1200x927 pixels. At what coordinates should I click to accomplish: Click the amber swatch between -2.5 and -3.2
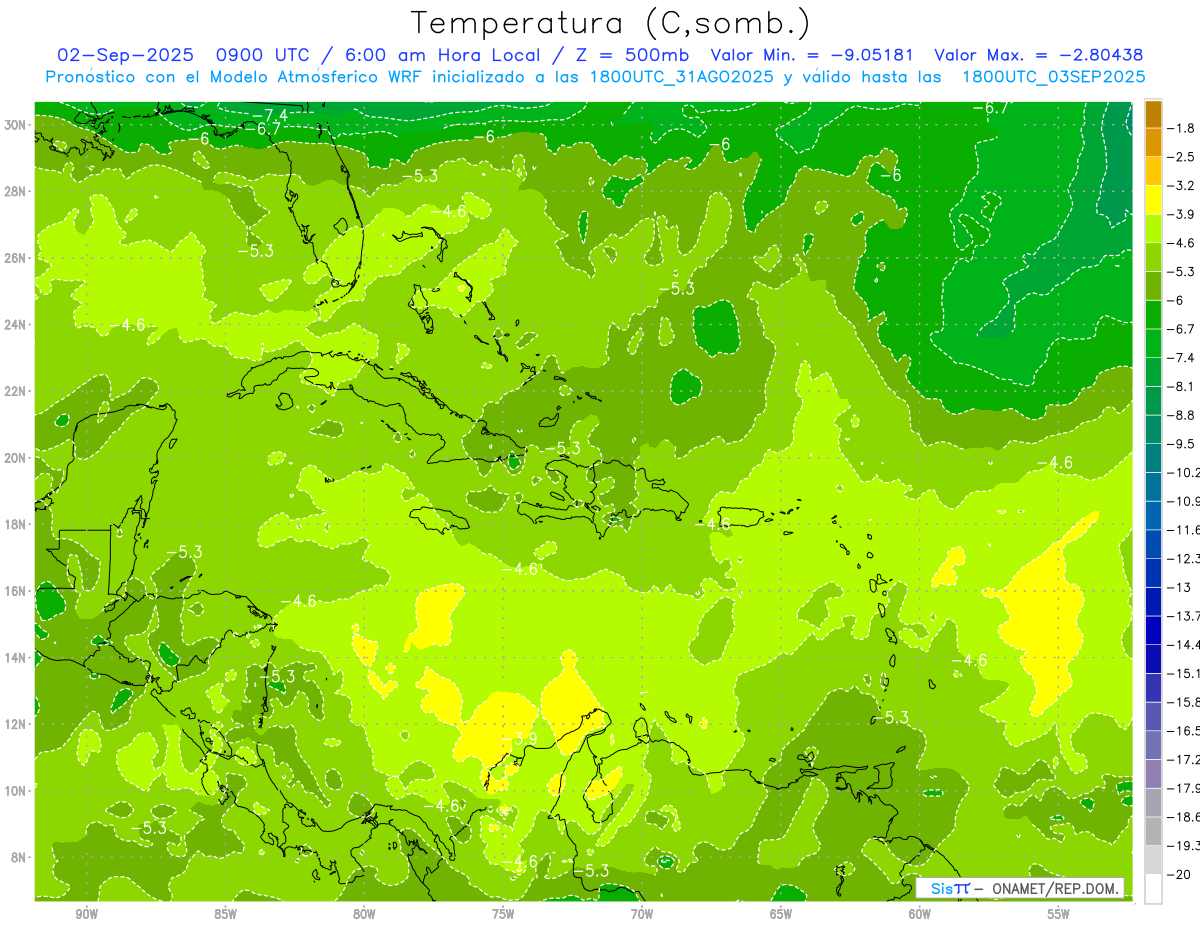pyautogui.click(x=1153, y=172)
